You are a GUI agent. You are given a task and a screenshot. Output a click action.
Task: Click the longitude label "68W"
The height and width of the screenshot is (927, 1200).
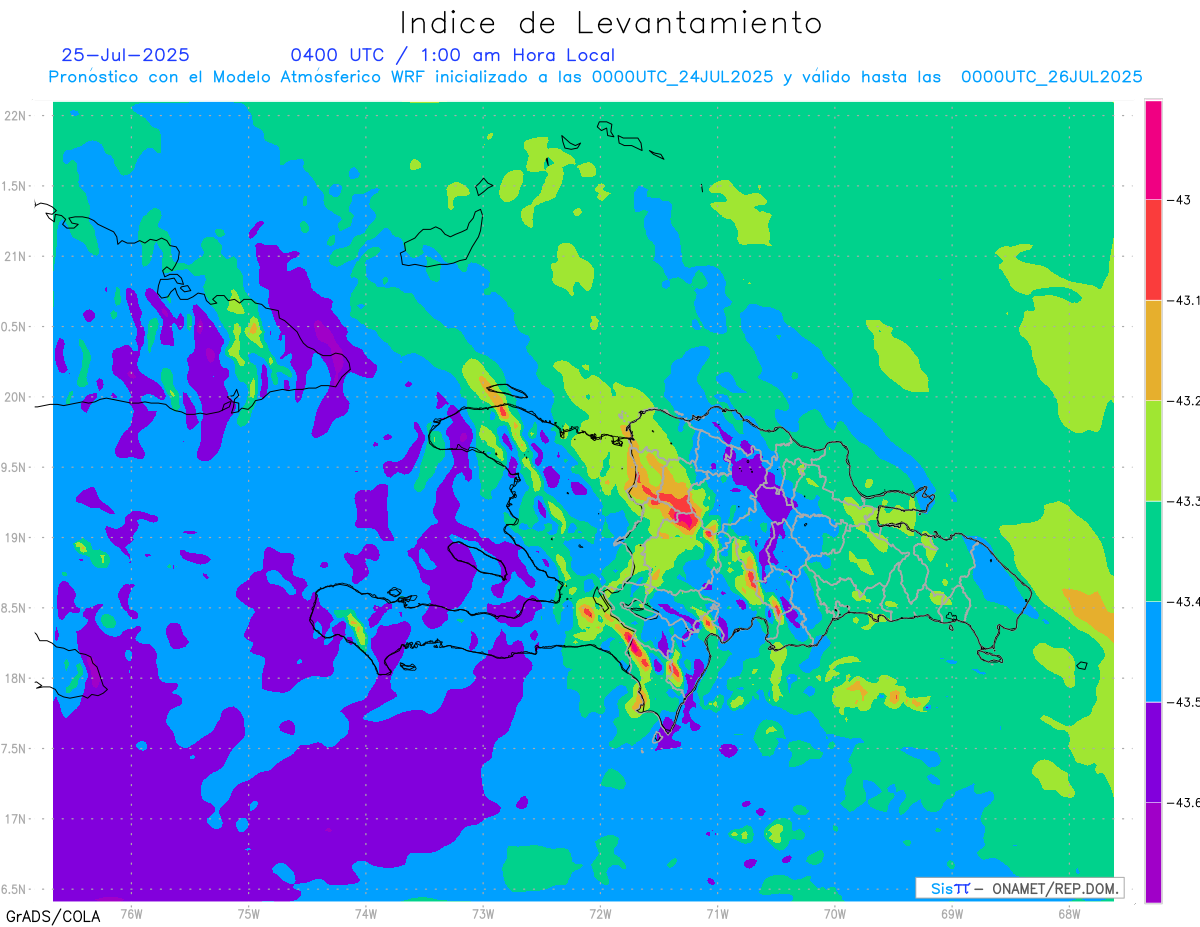(x=1069, y=913)
